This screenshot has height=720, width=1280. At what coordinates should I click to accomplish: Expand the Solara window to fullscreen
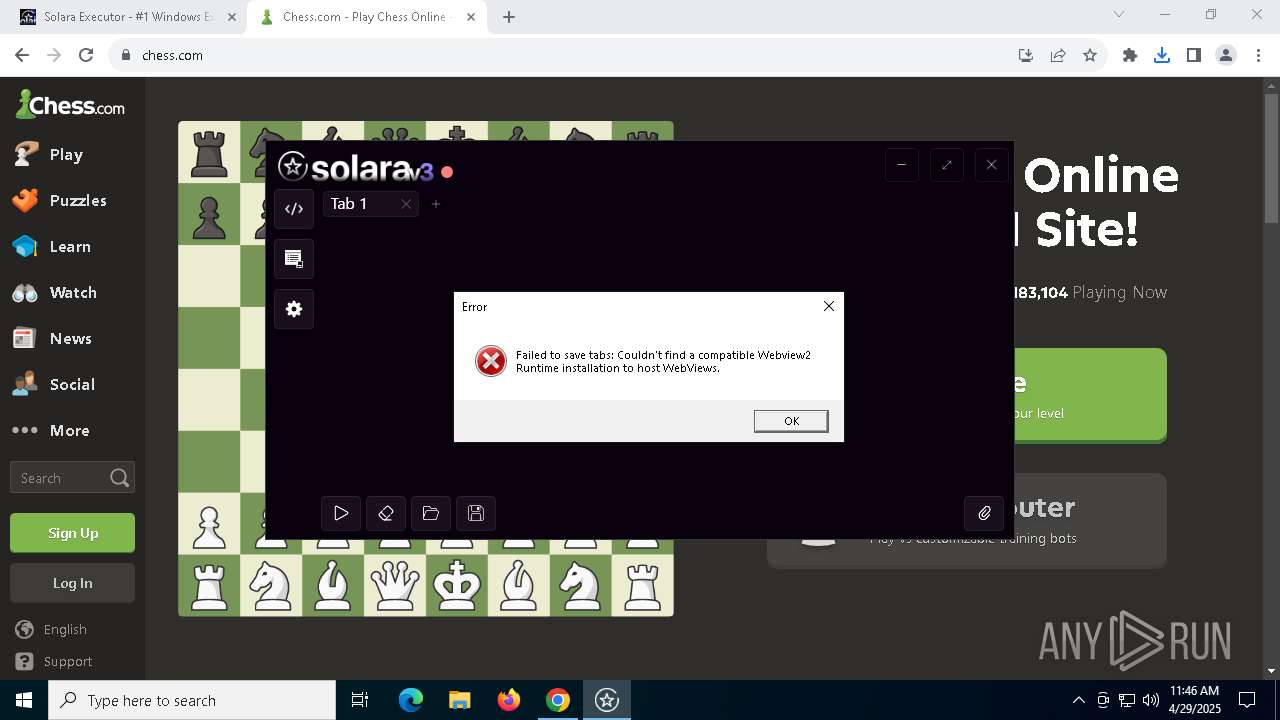click(947, 165)
